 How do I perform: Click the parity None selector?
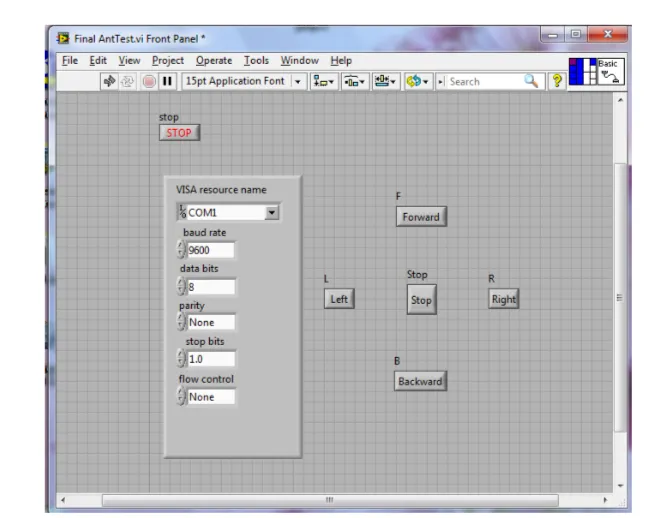point(211,323)
